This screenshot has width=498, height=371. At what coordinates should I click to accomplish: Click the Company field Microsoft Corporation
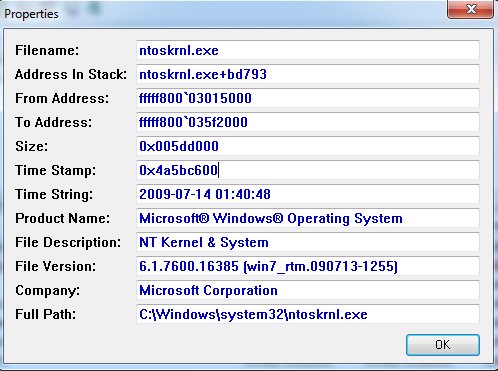point(308,290)
